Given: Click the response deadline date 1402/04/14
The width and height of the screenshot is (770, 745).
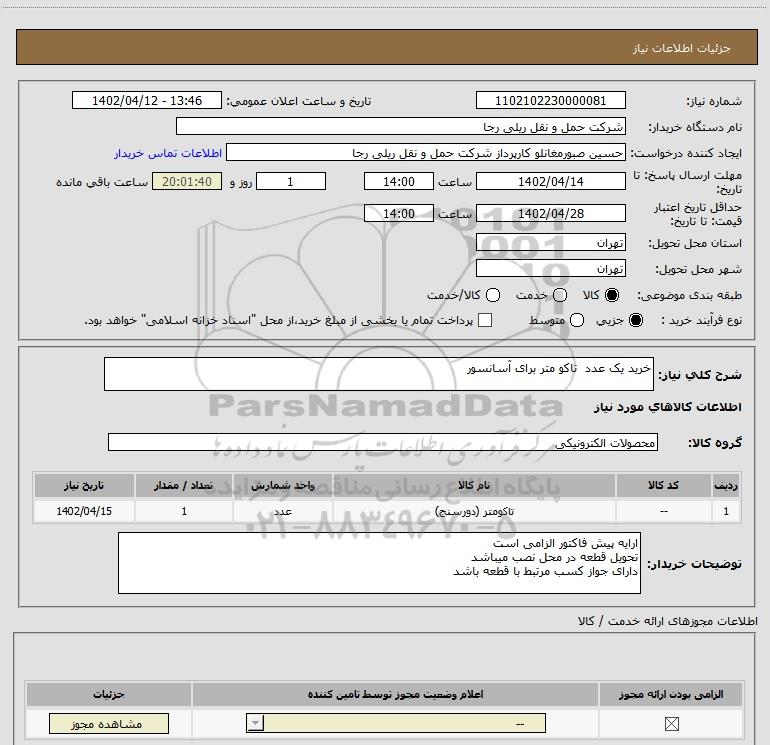Looking at the screenshot, I should [550, 181].
